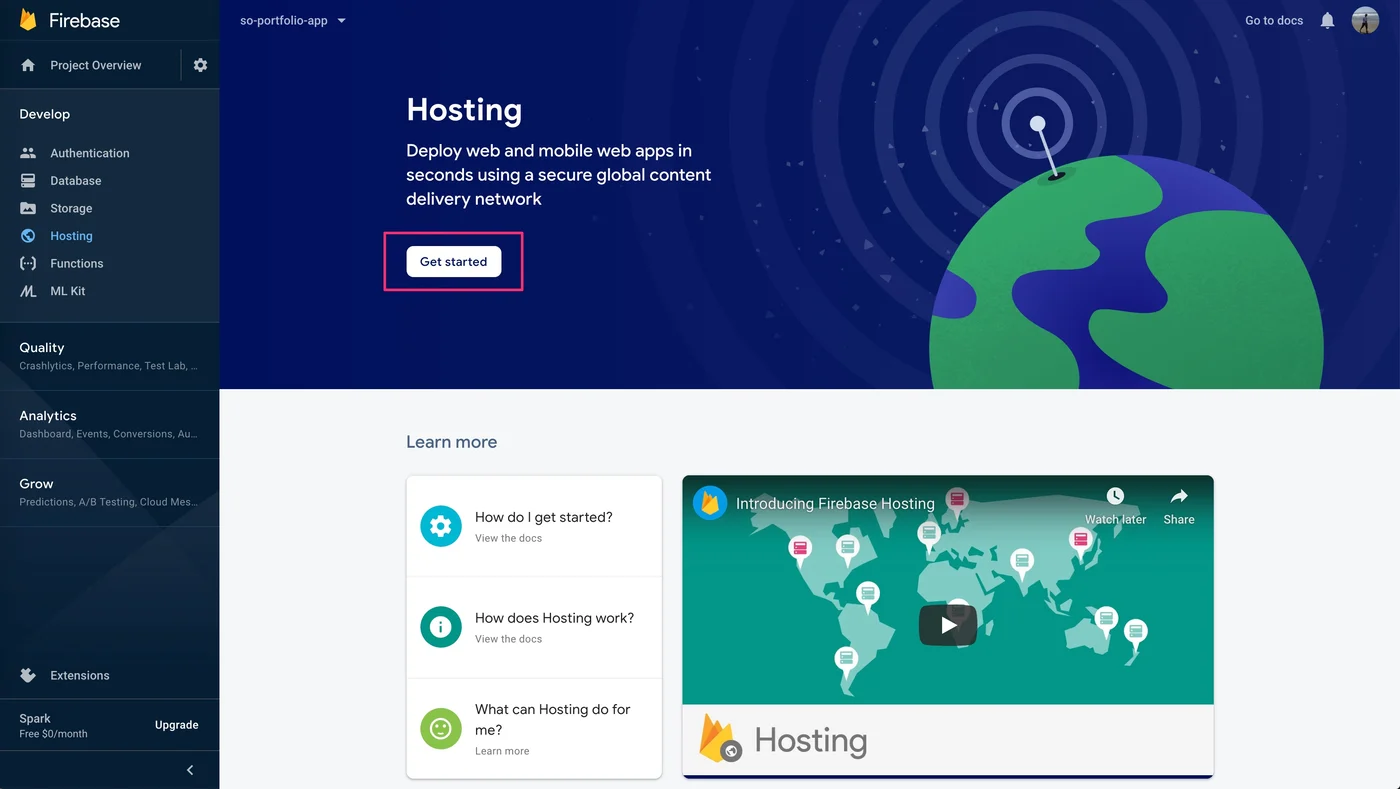Screen dimensions: 1400x789
Task: Open the user account avatar
Action: click(x=1365, y=20)
